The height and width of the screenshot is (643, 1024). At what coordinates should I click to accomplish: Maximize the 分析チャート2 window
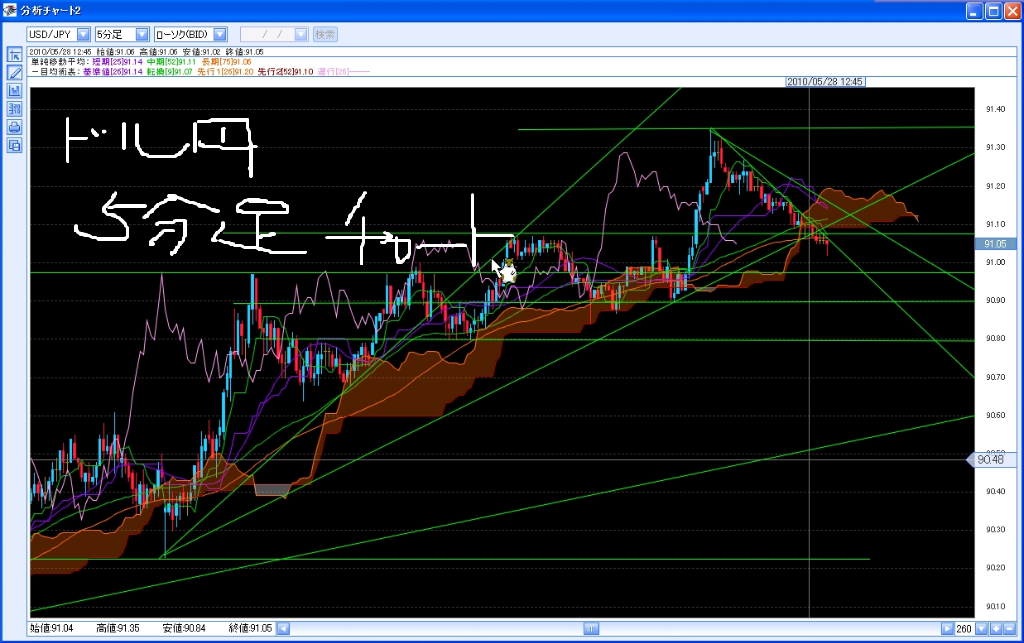[993, 11]
